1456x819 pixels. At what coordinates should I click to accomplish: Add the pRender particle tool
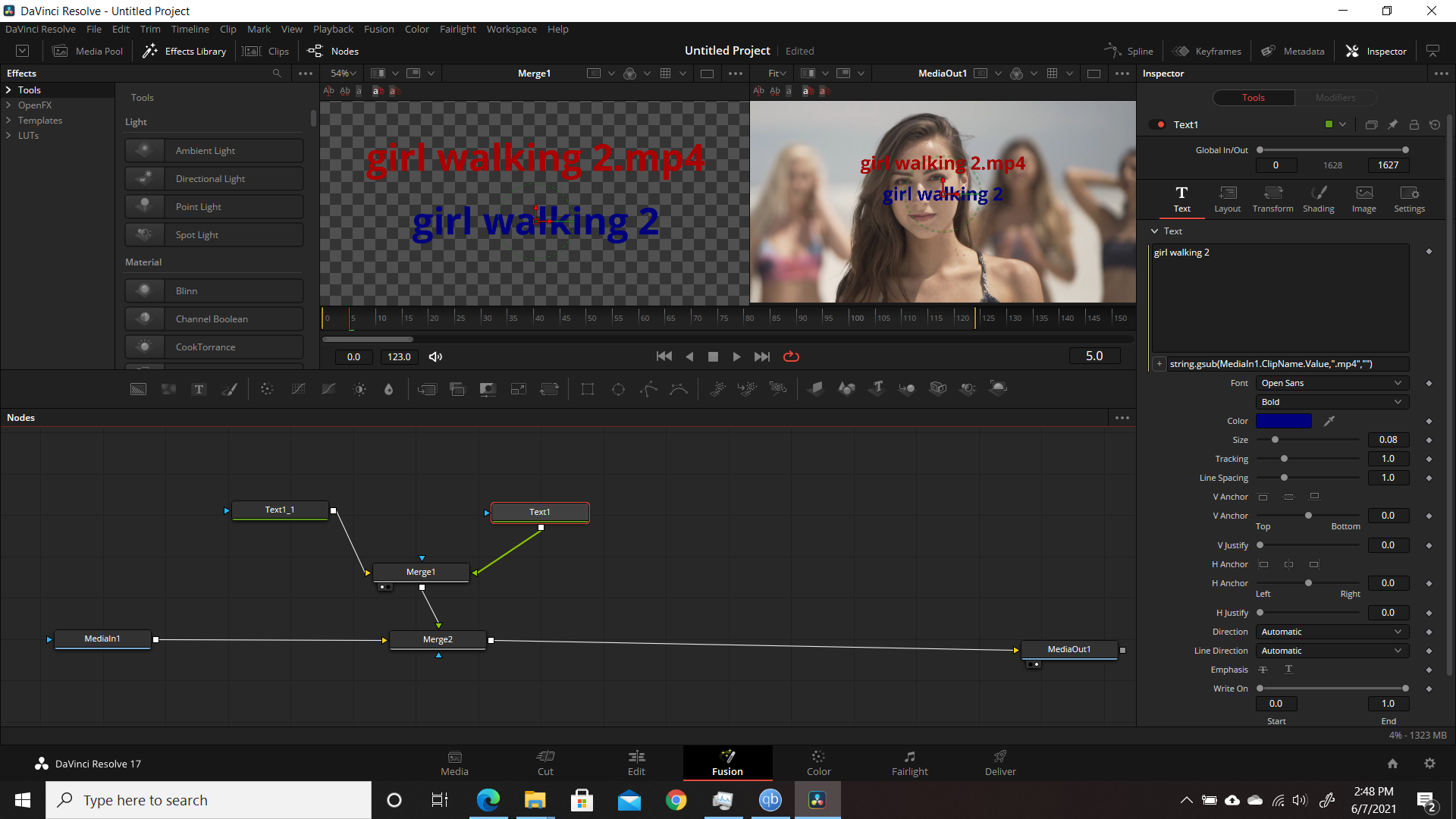click(778, 389)
